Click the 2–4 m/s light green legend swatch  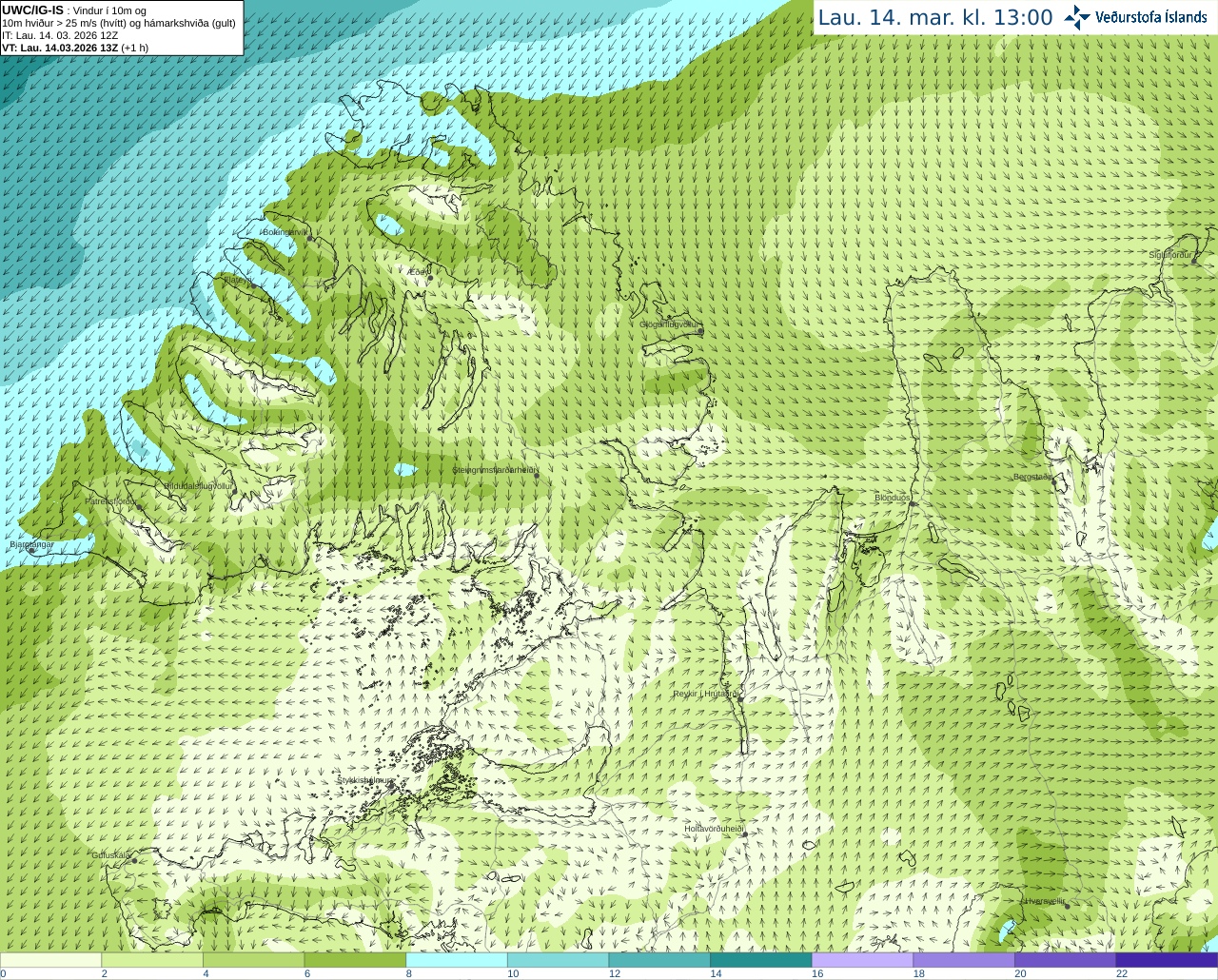(152, 960)
